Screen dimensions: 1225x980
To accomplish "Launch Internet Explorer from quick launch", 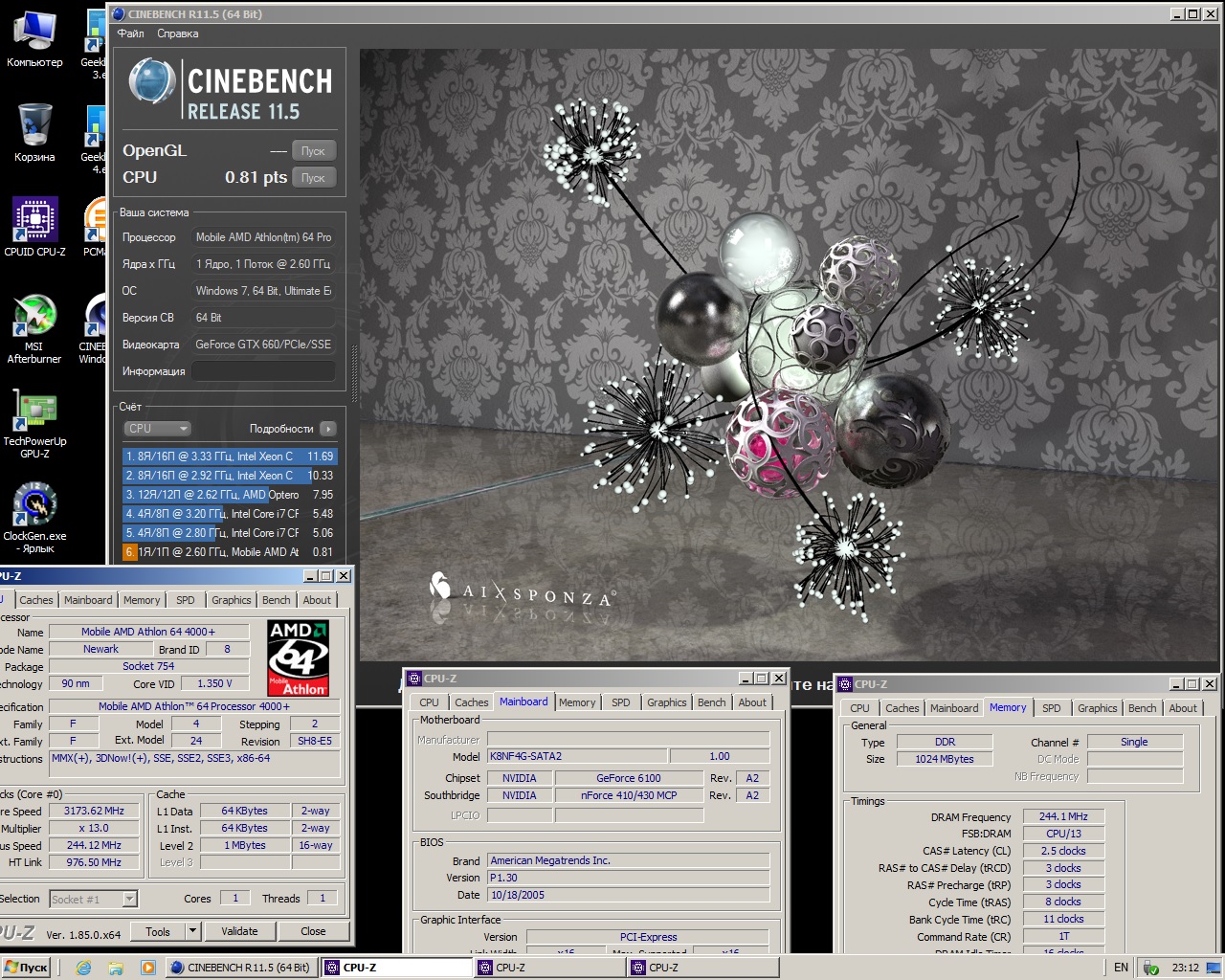I will point(83,968).
